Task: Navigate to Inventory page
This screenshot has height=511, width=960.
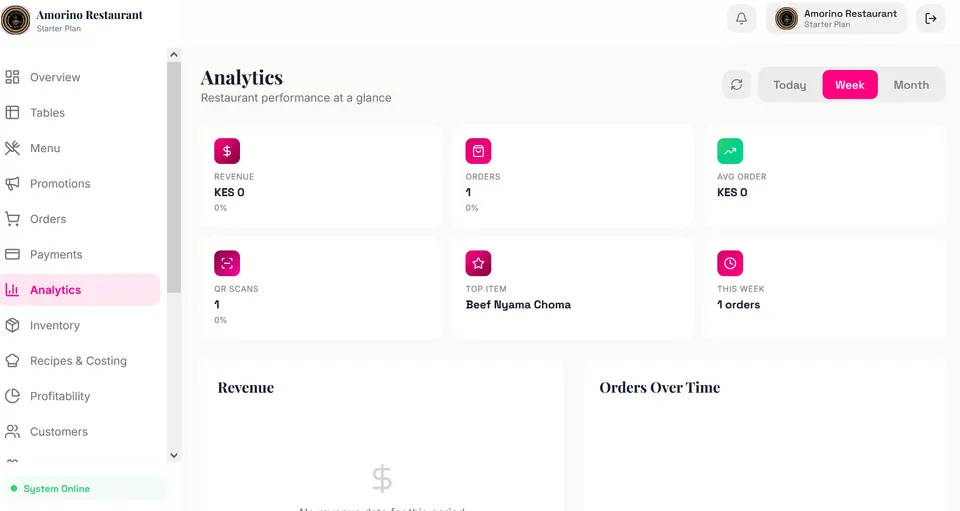Action: [x=80, y=326]
